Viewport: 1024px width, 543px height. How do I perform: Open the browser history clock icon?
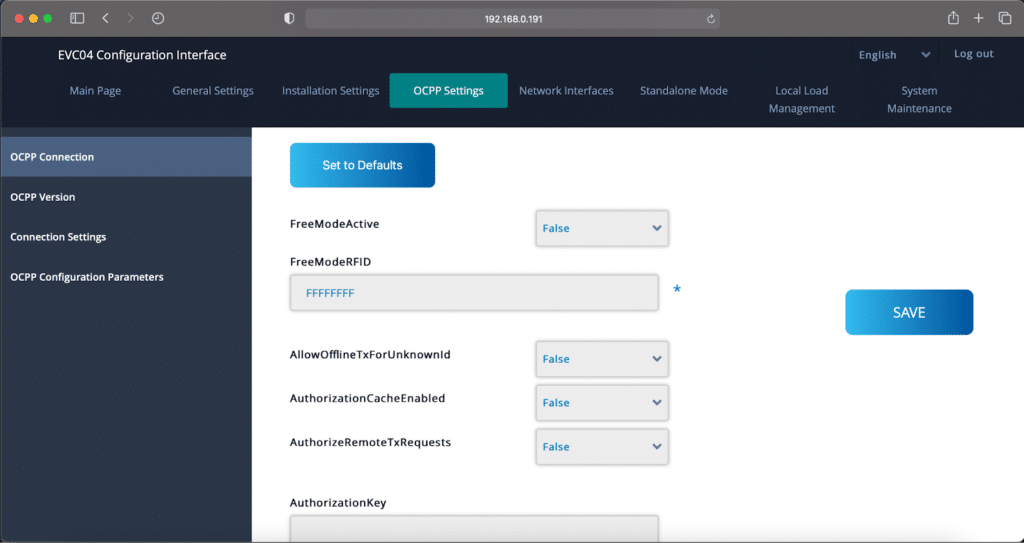pyautogui.click(x=158, y=18)
